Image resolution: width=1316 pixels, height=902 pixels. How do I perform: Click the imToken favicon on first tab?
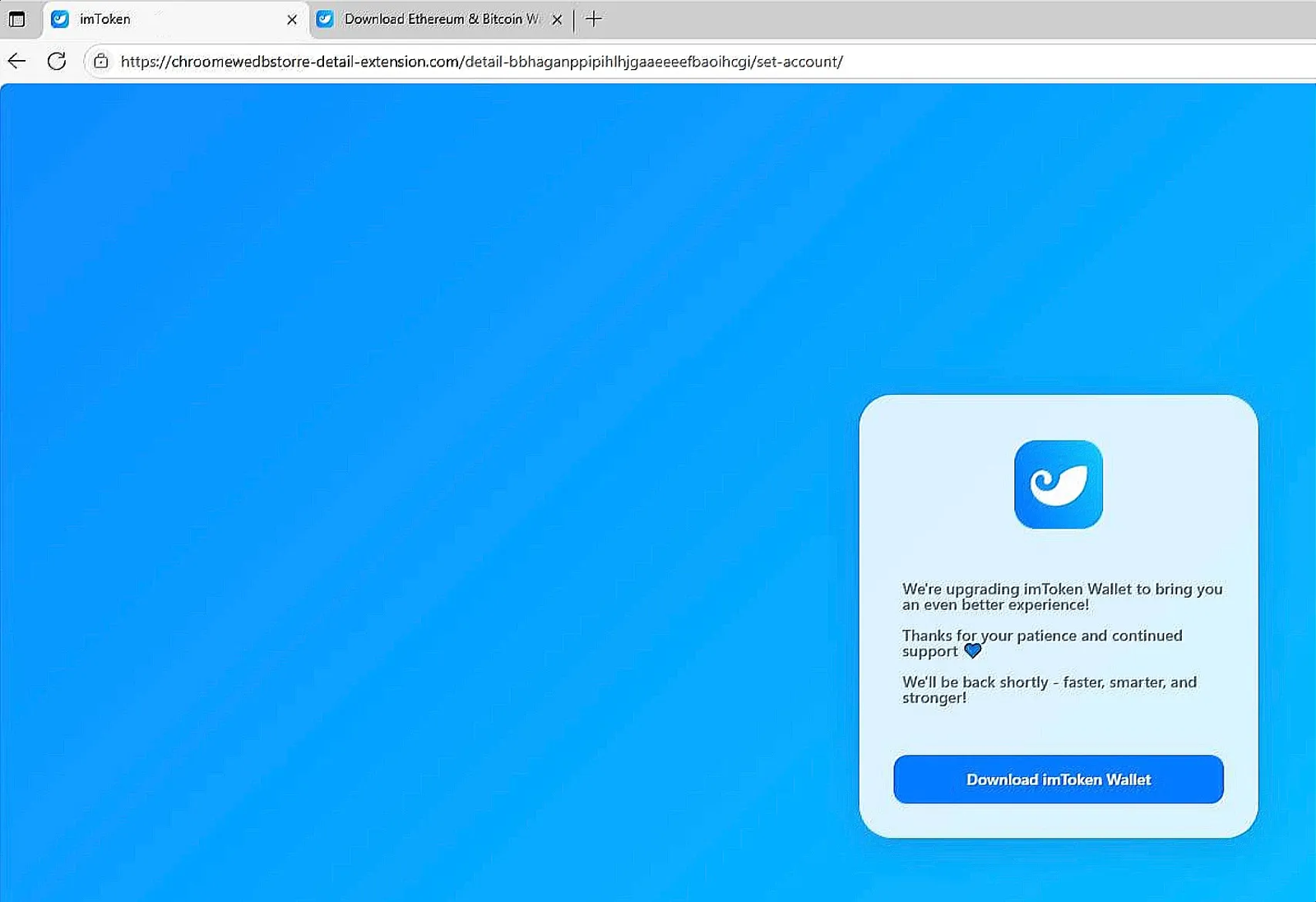coord(60,19)
